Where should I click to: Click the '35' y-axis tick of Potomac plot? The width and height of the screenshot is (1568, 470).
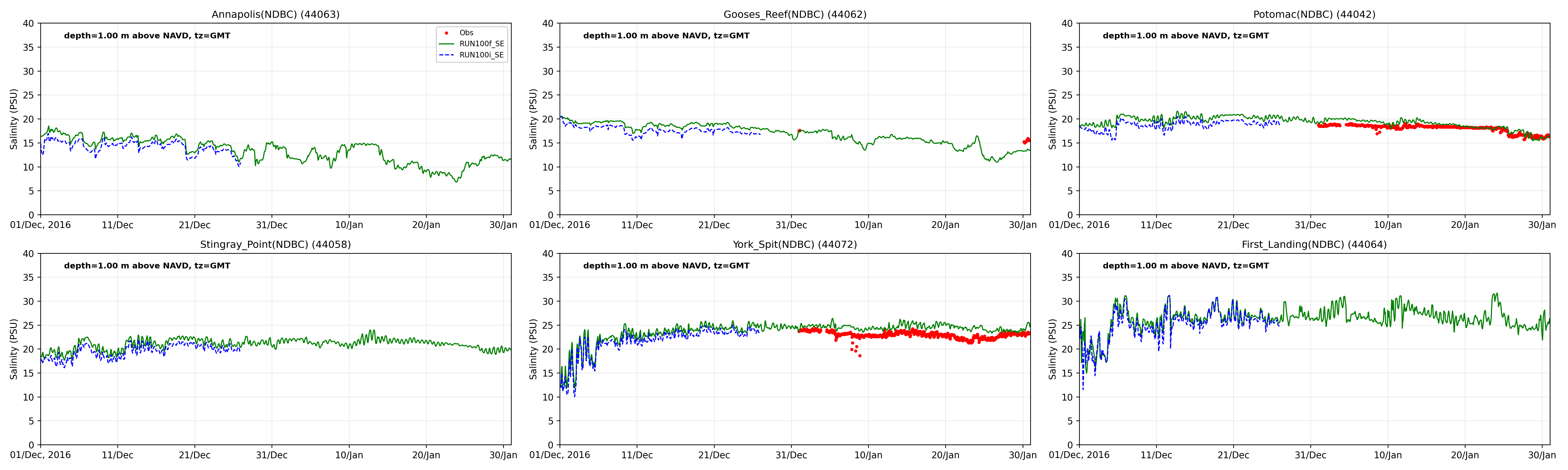[x=1067, y=48]
